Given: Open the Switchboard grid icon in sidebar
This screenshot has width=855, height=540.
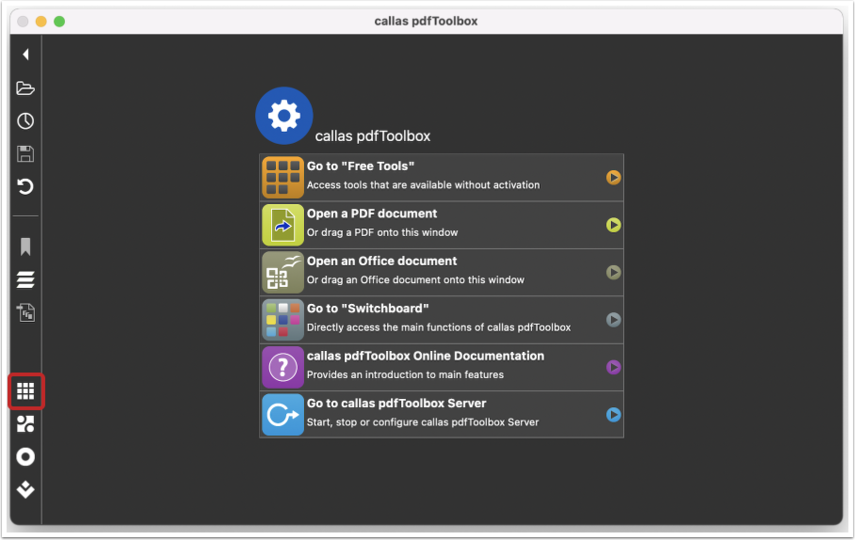Looking at the screenshot, I should tap(26, 391).
